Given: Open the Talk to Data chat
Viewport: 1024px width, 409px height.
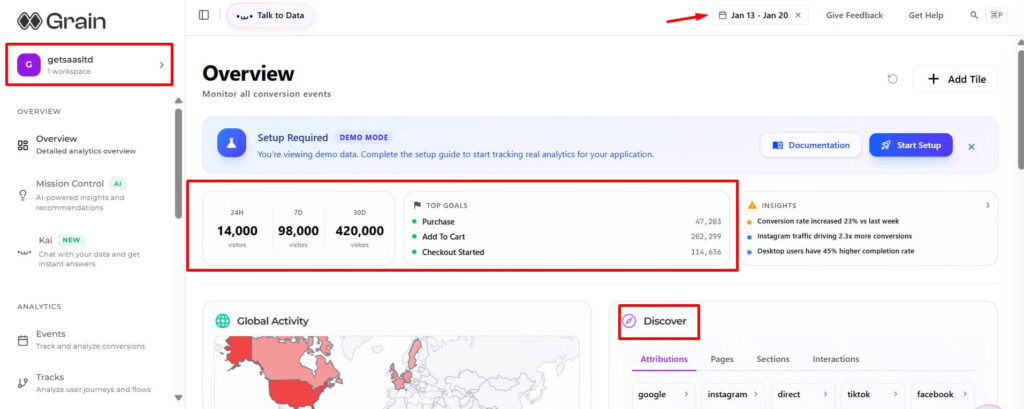Looking at the screenshot, I should click(270, 15).
